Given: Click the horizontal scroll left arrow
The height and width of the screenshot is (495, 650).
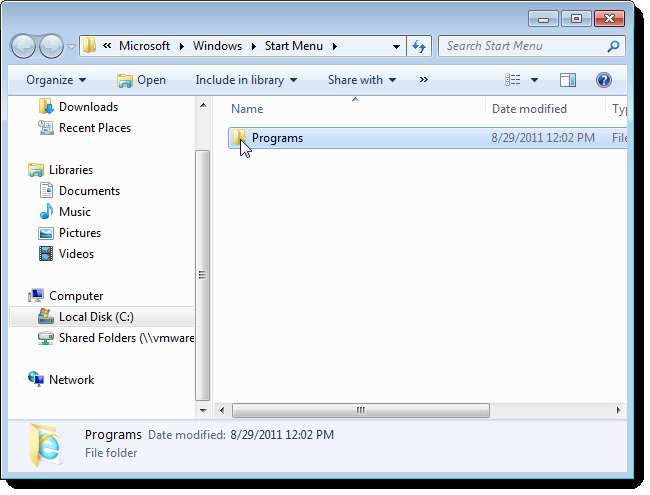Looking at the screenshot, I should [x=222, y=410].
